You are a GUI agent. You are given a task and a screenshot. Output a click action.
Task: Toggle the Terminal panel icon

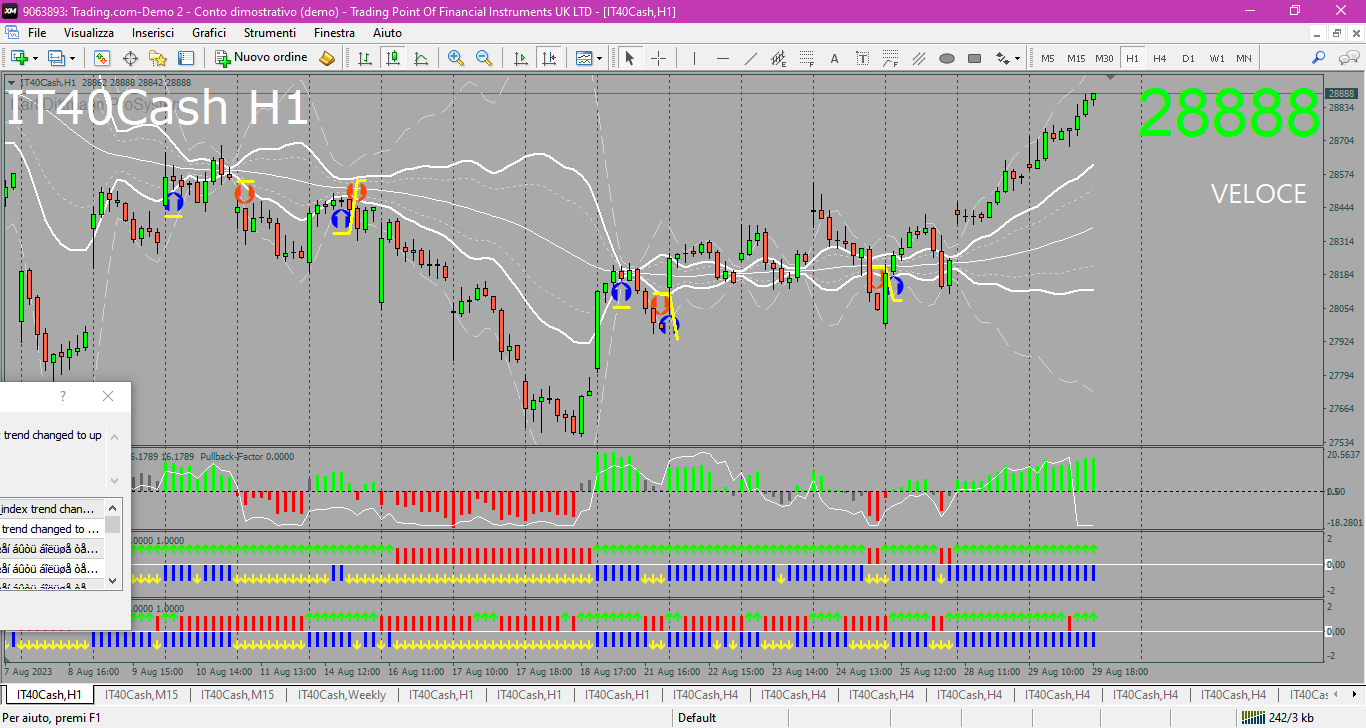[x=186, y=58]
